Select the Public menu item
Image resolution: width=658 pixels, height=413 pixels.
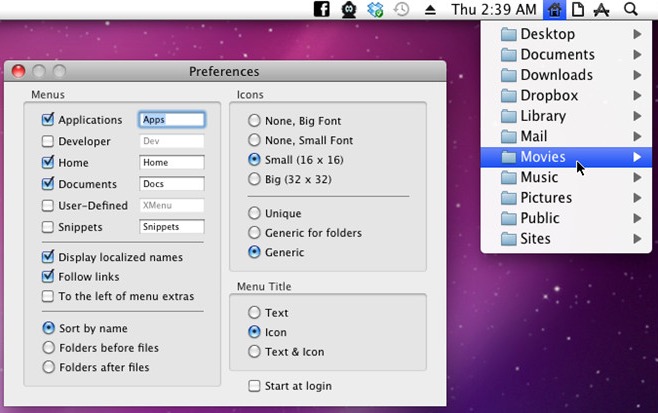click(x=566, y=218)
